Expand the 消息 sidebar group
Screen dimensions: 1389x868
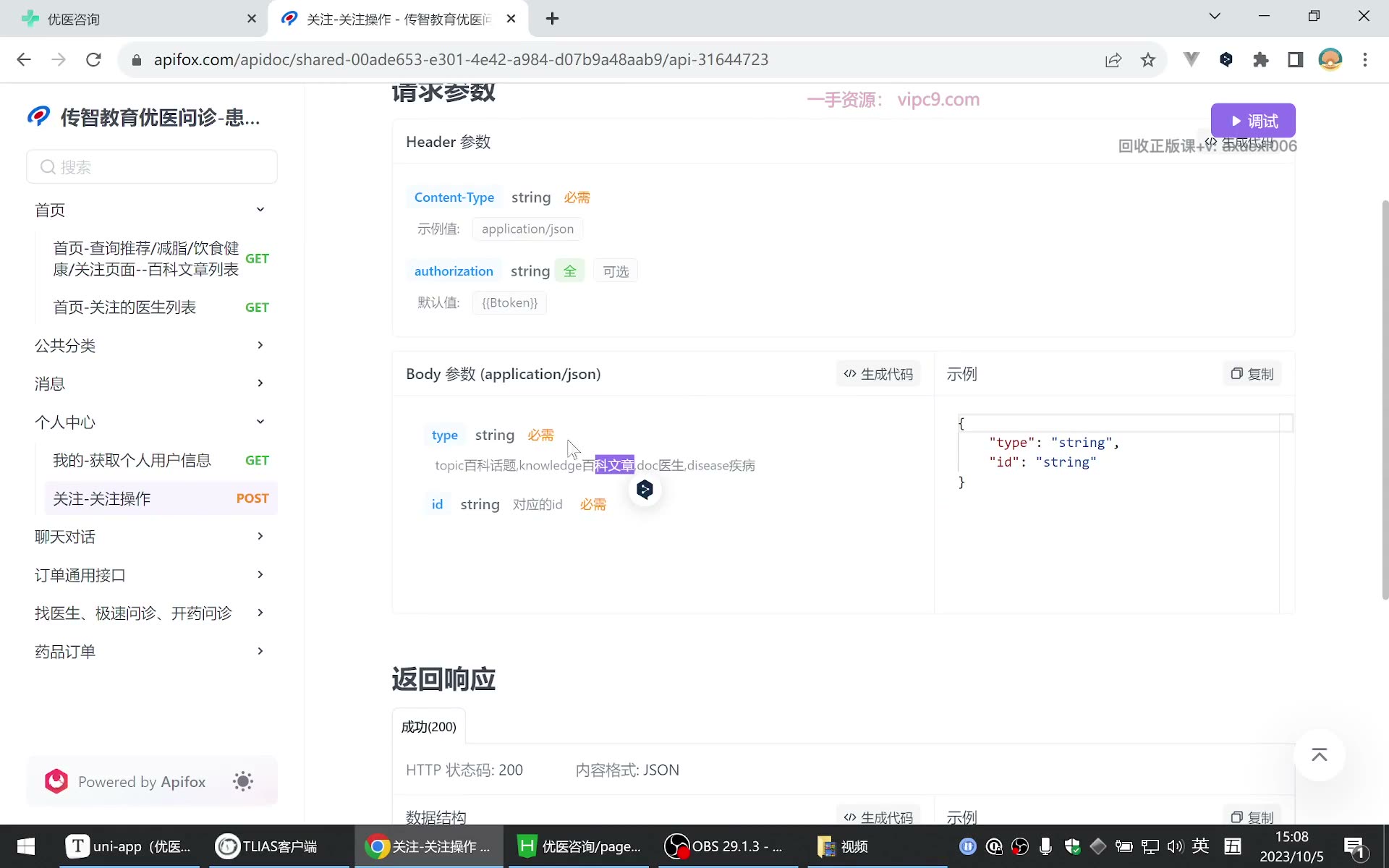click(x=260, y=383)
